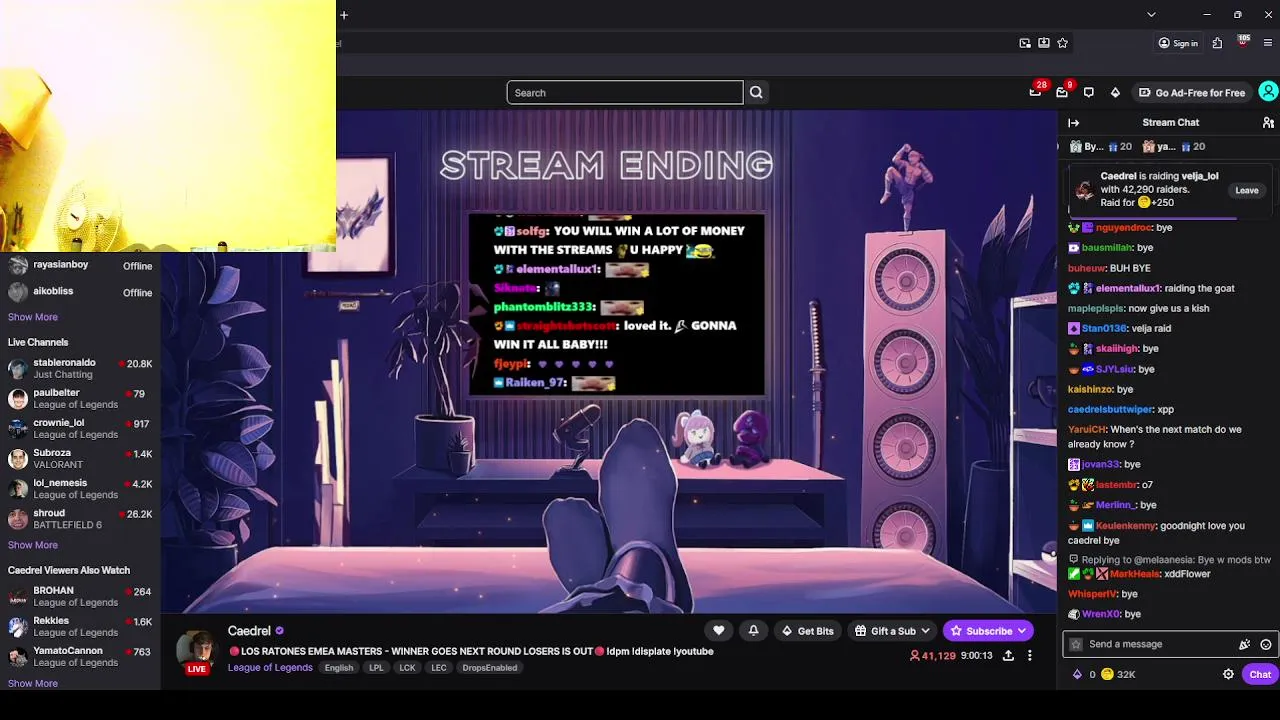Click the second gift leaderboard entry ya...
The image size is (1280, 720).
(x=1173, y=147)
